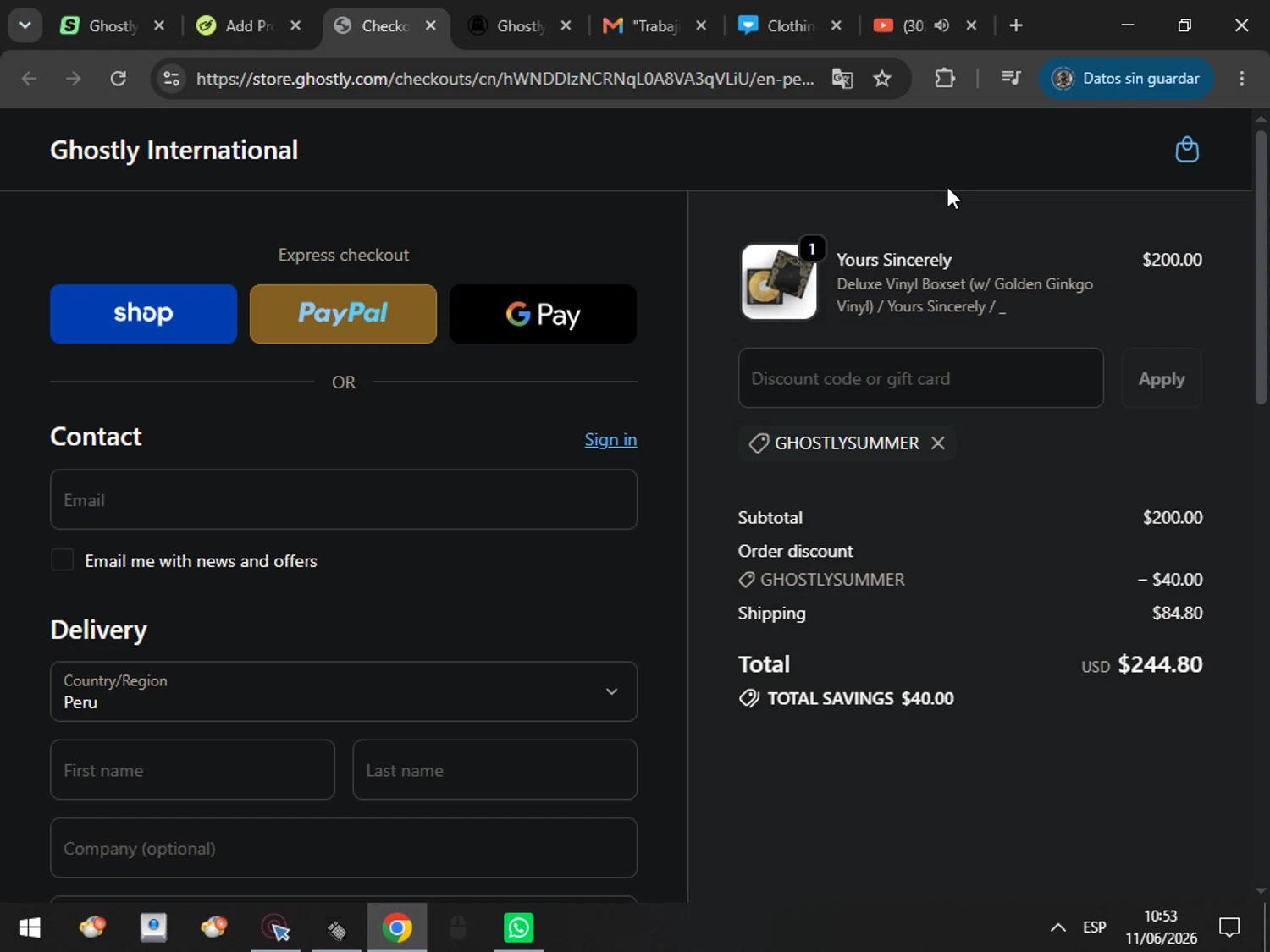Image resolution: width=1270 pixels, height=952 pixels.
Task: Mute the YouTube tab audio icon
Action: [x=941, y=25]
